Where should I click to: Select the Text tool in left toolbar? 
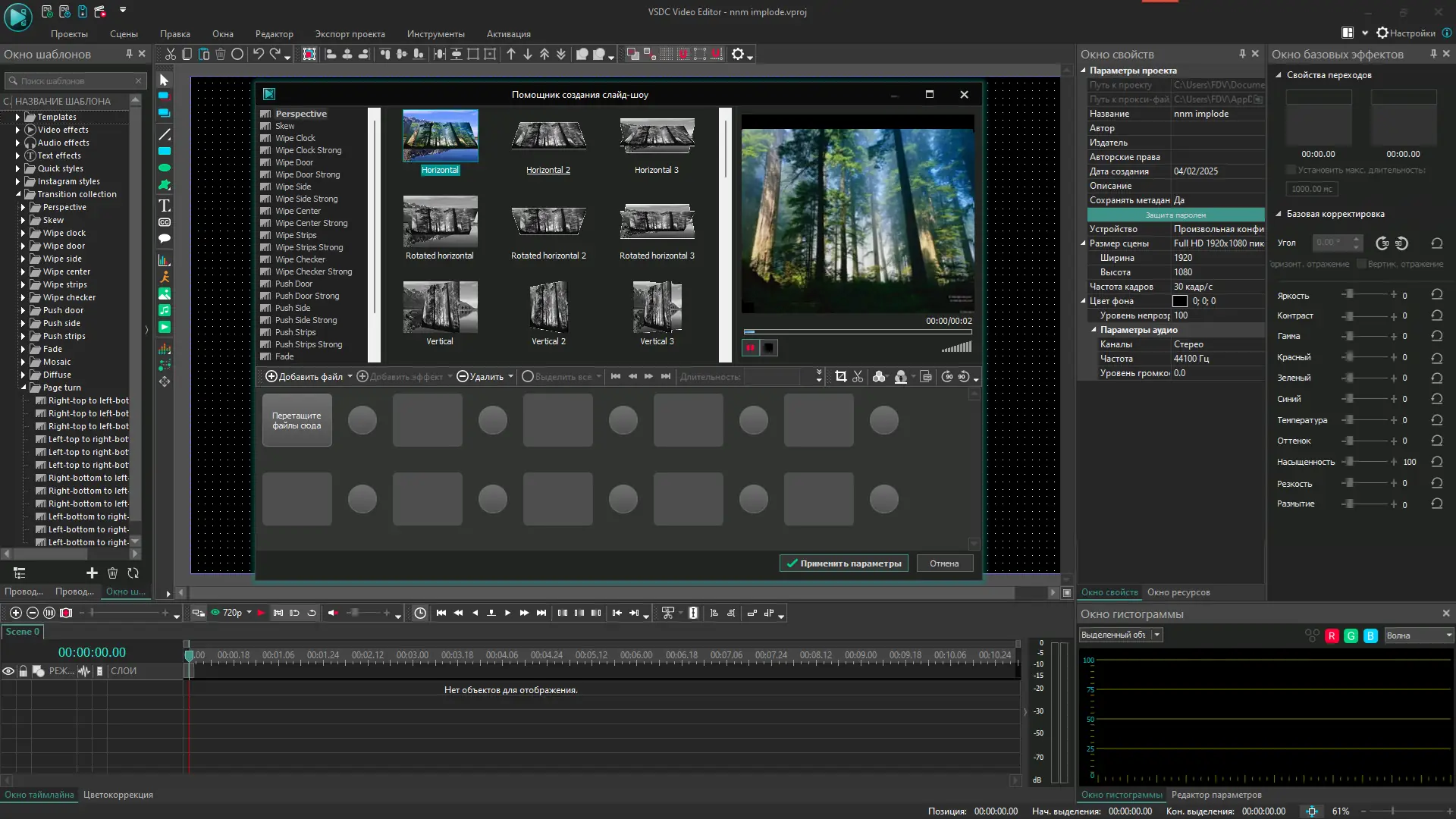click(x=165, y=206)
